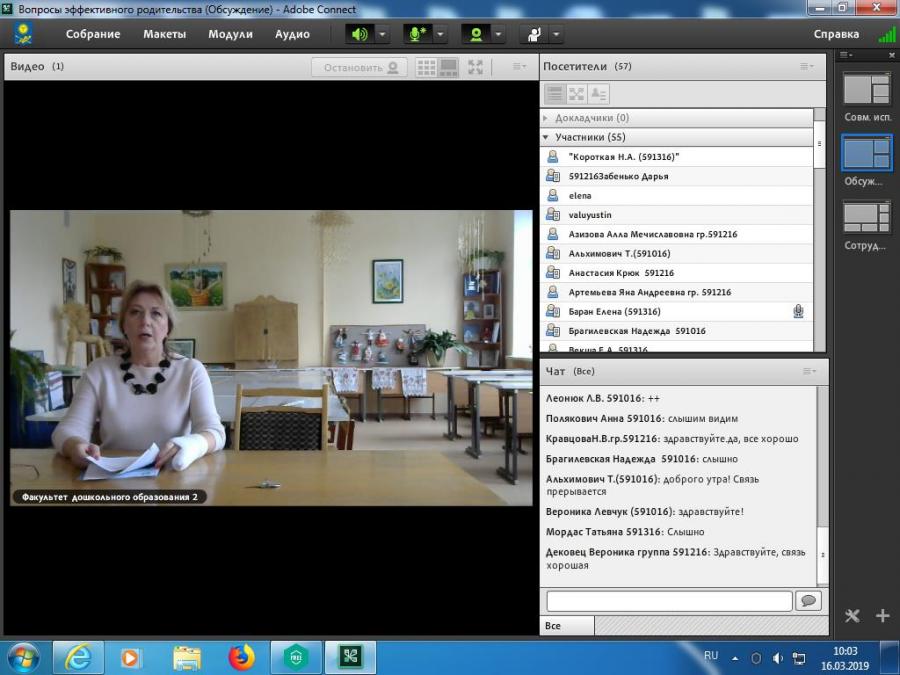
Task: Maximize the video pod to fullscreen
Action: point(475,68)
